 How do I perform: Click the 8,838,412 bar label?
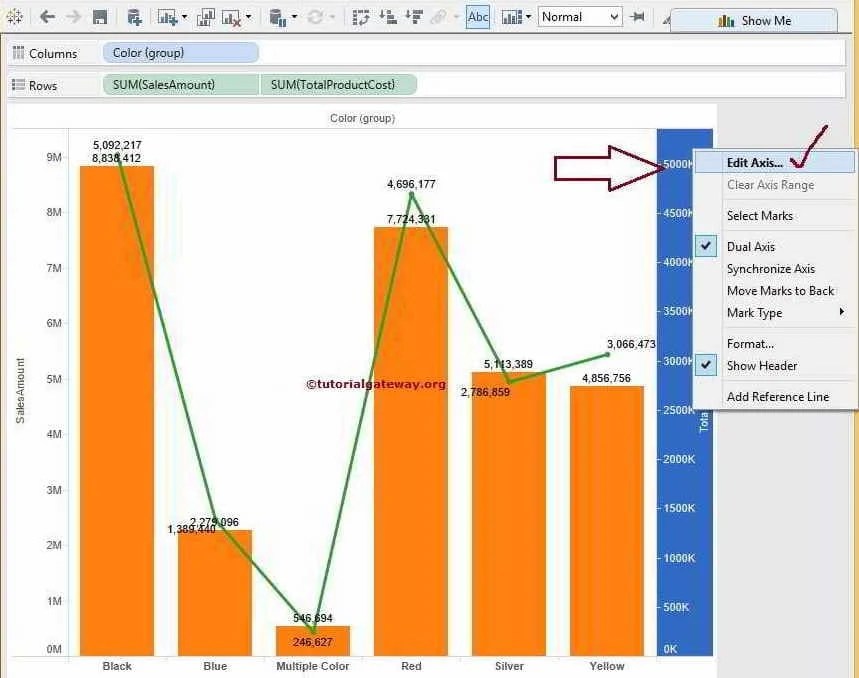click(116, 158)
